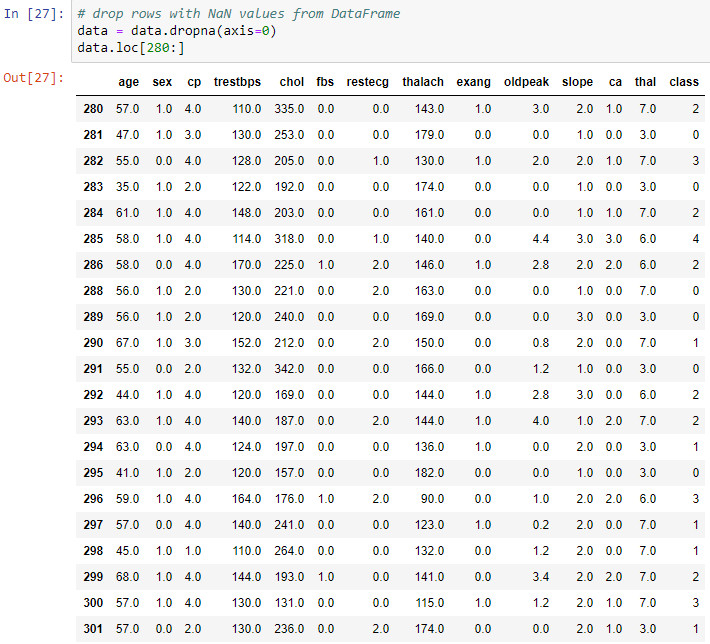Select row index 281

tap(93, 135)
